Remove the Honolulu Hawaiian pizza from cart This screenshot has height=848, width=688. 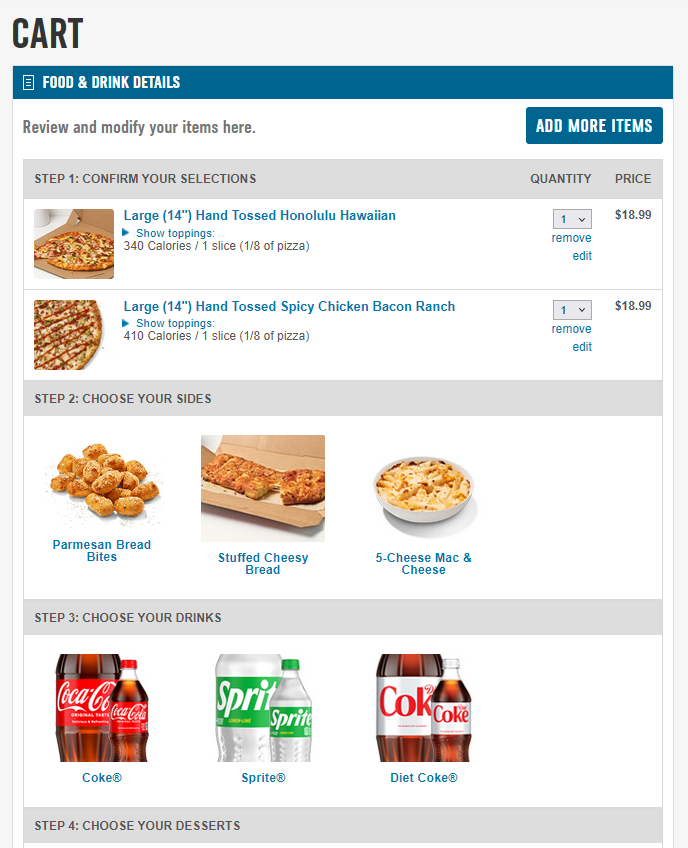[x=571, y=238]
